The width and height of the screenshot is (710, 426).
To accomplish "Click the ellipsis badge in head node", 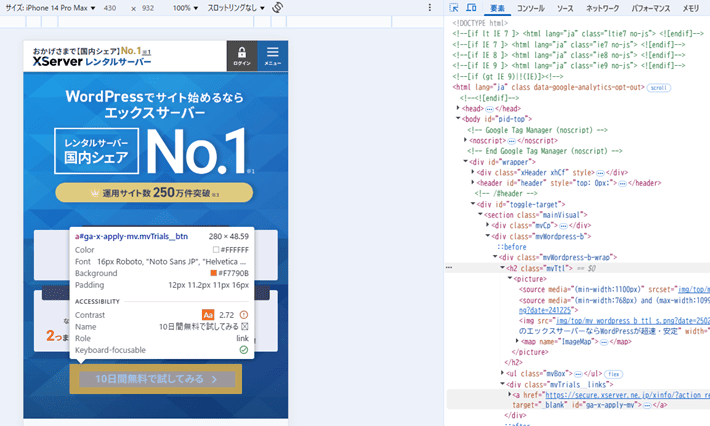I will [x=489, y=109].
